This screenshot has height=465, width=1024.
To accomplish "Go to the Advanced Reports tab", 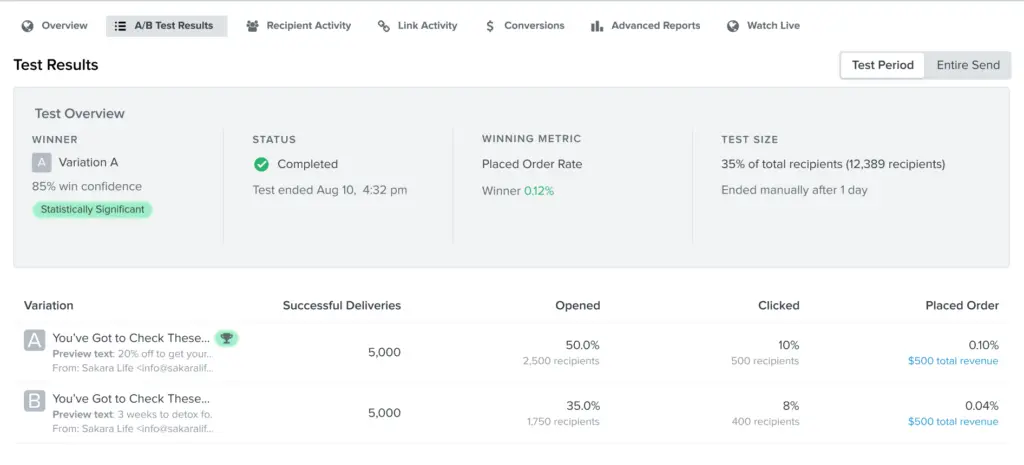I will (655, 26).
